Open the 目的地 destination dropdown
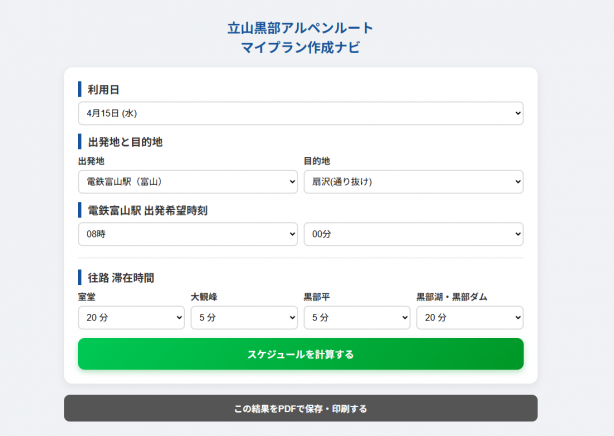614x436 pixels. pos(413,182)
